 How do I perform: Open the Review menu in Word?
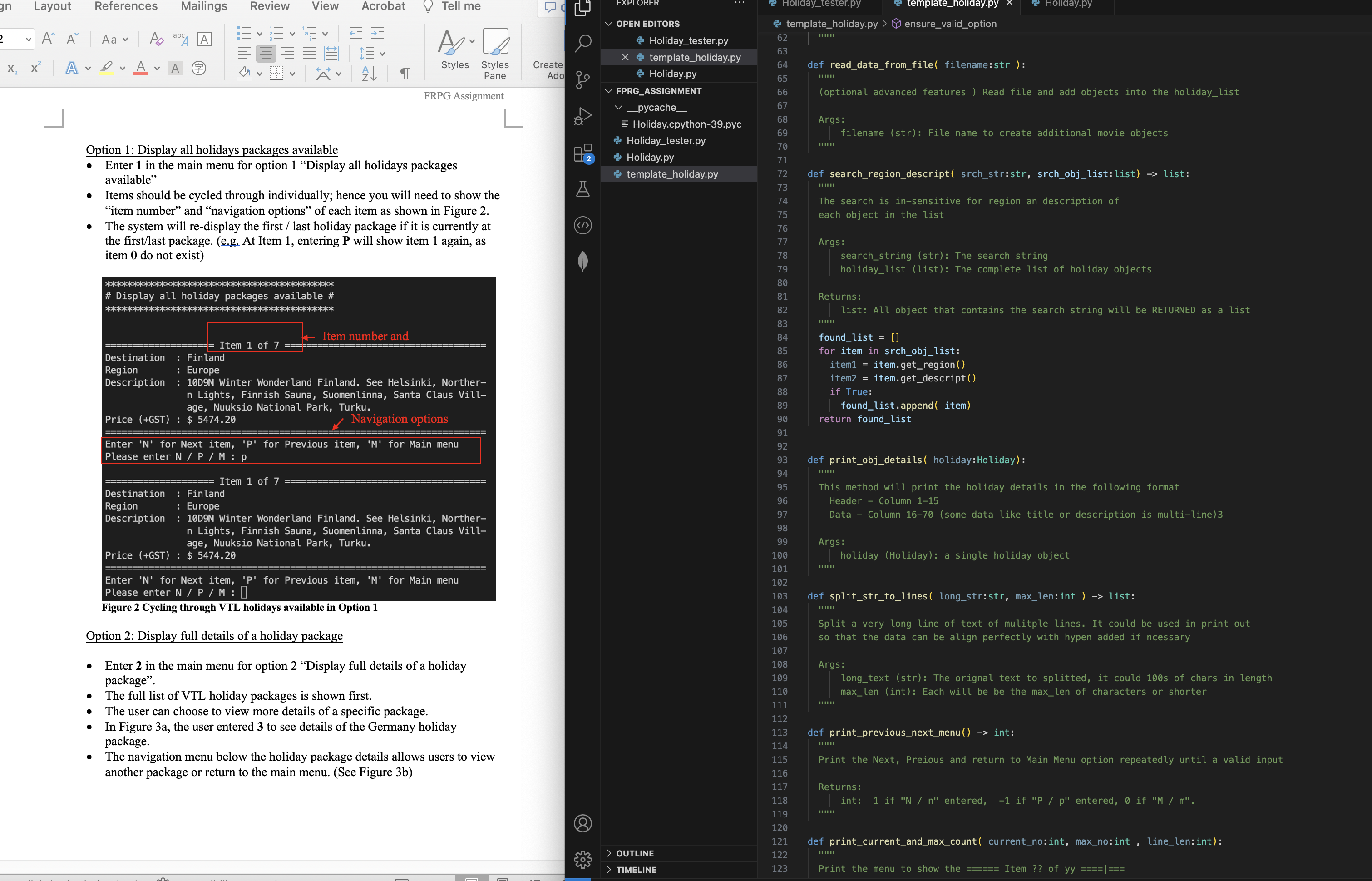[269, 6]
